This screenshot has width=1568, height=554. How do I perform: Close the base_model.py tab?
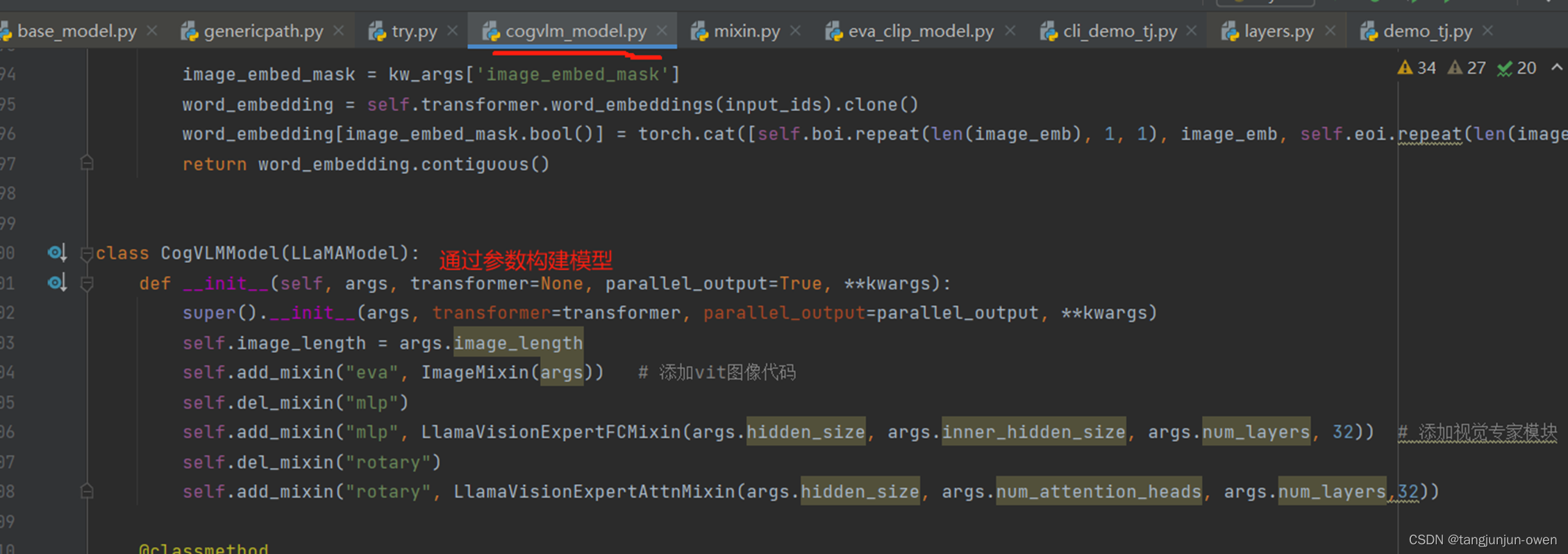[x=152, y=31]
